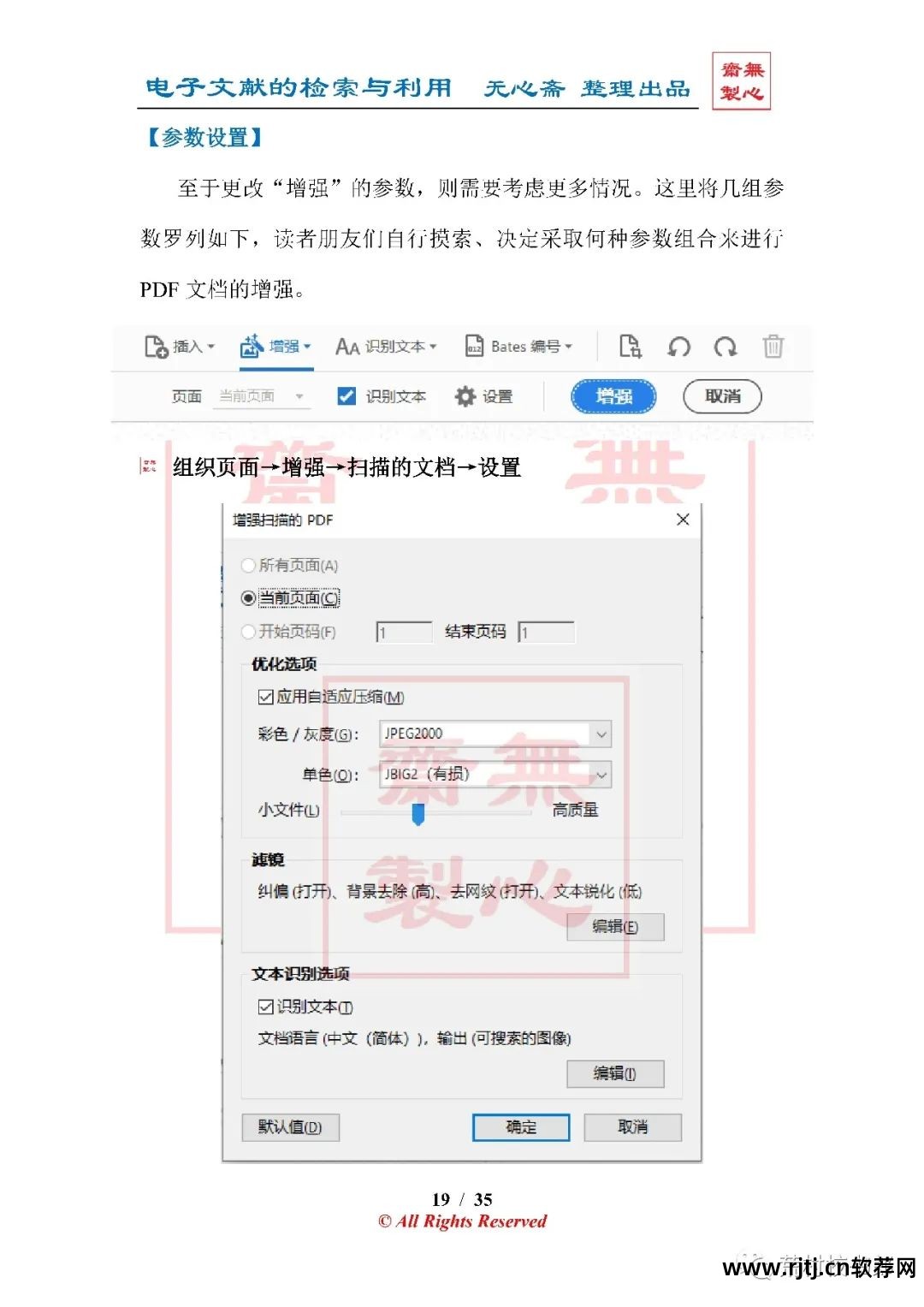
Task: Select the 所有页面 radio button
Action: point(248,565)
